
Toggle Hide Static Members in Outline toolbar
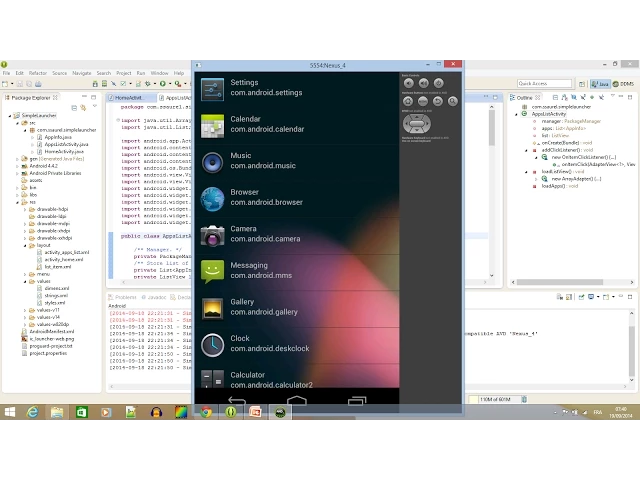[583, 97]
